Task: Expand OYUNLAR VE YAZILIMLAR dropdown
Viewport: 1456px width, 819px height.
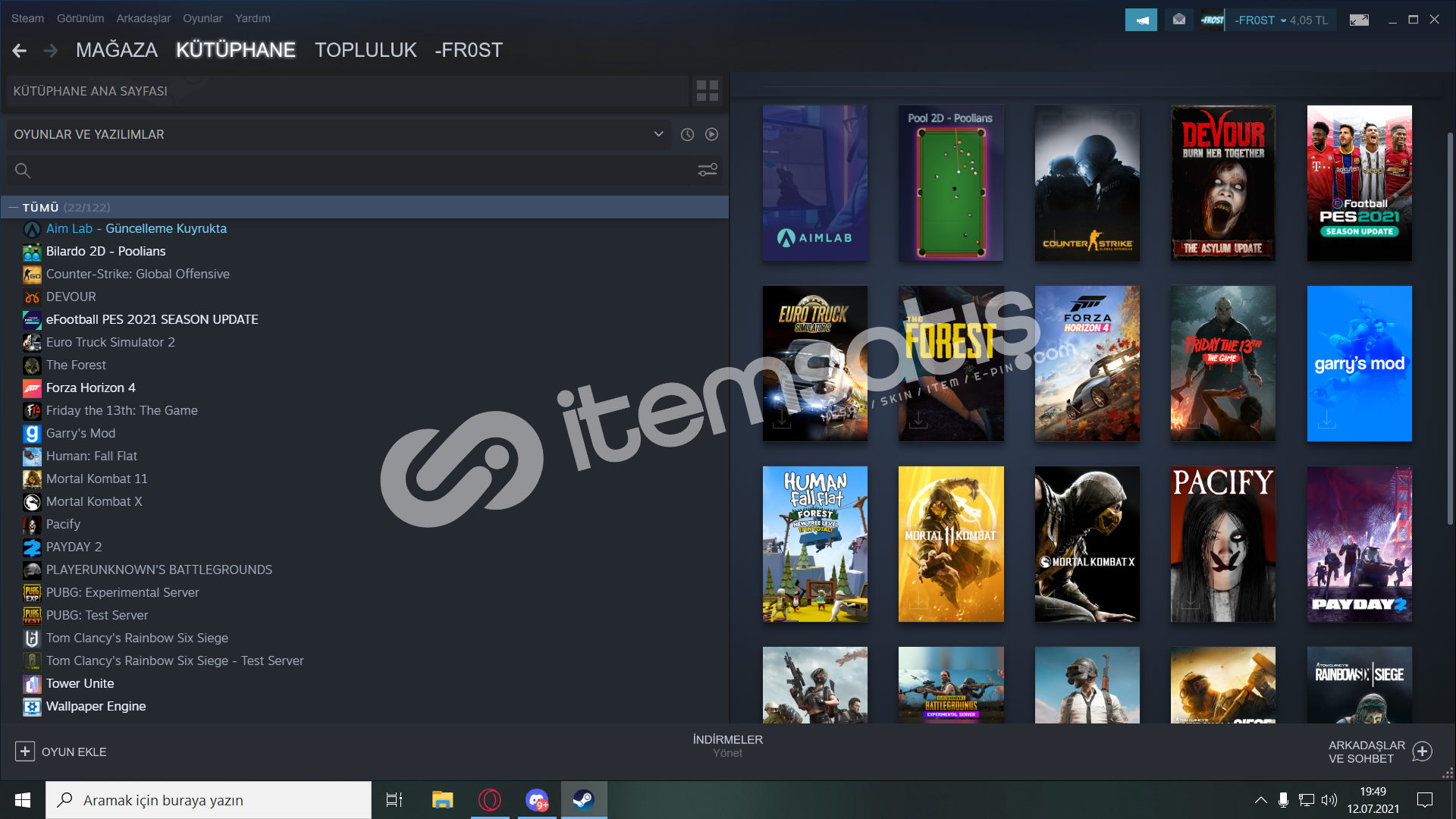Action: (658, 134)
